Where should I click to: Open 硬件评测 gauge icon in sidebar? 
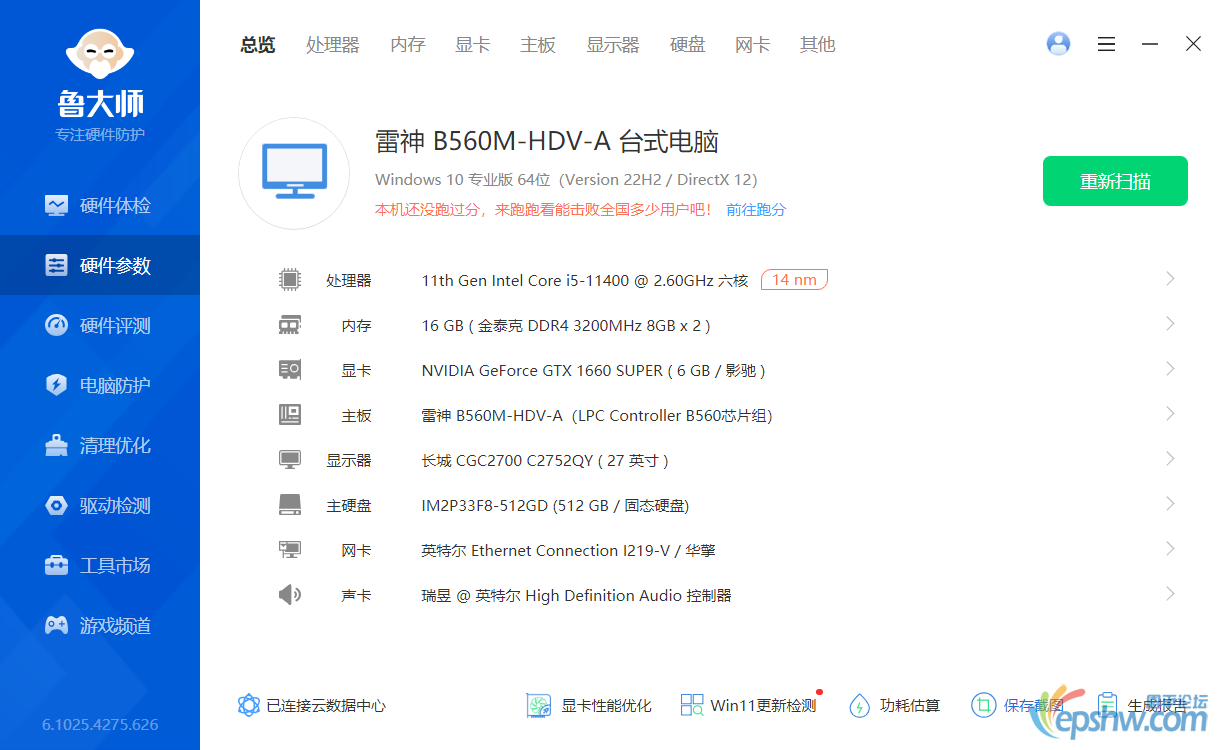coord(56,325)
